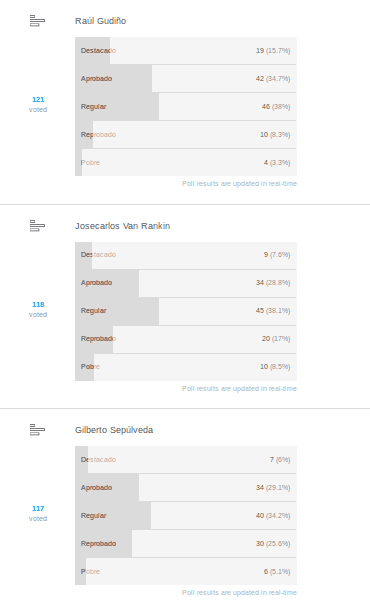Pick Destacado 9 votes row for Van Rankin

point(186,255)
